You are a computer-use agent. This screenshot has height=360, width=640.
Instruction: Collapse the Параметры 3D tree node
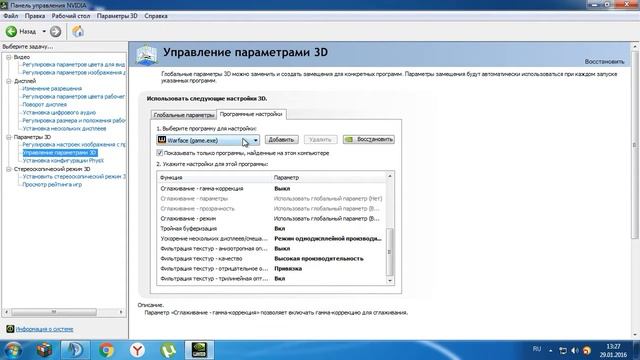9,137
